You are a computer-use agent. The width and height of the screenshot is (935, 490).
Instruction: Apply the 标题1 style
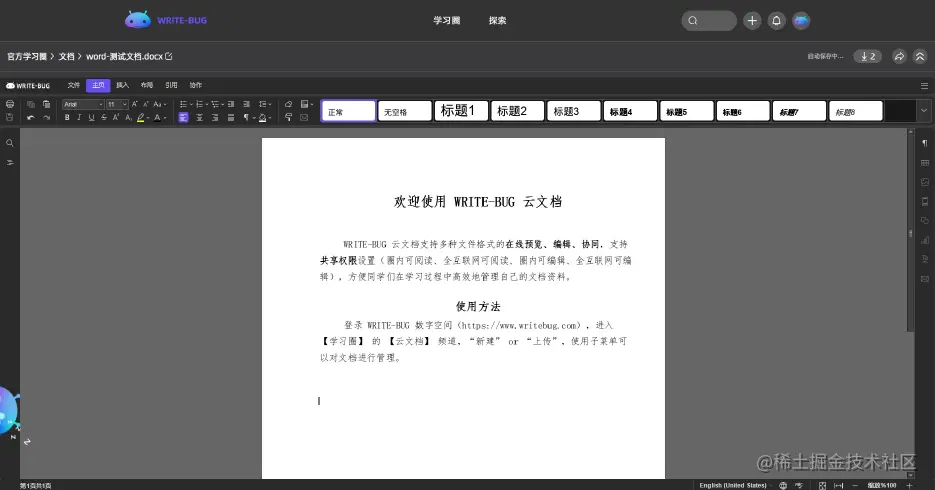(461, 111)
